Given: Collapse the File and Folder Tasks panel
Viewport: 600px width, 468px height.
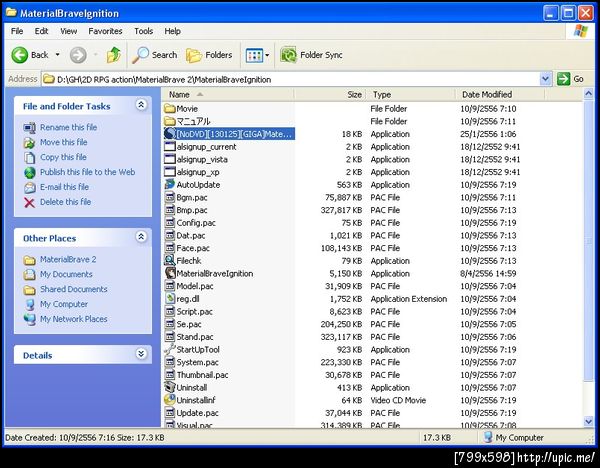Looking at the screenshot, I should point(141,105).
